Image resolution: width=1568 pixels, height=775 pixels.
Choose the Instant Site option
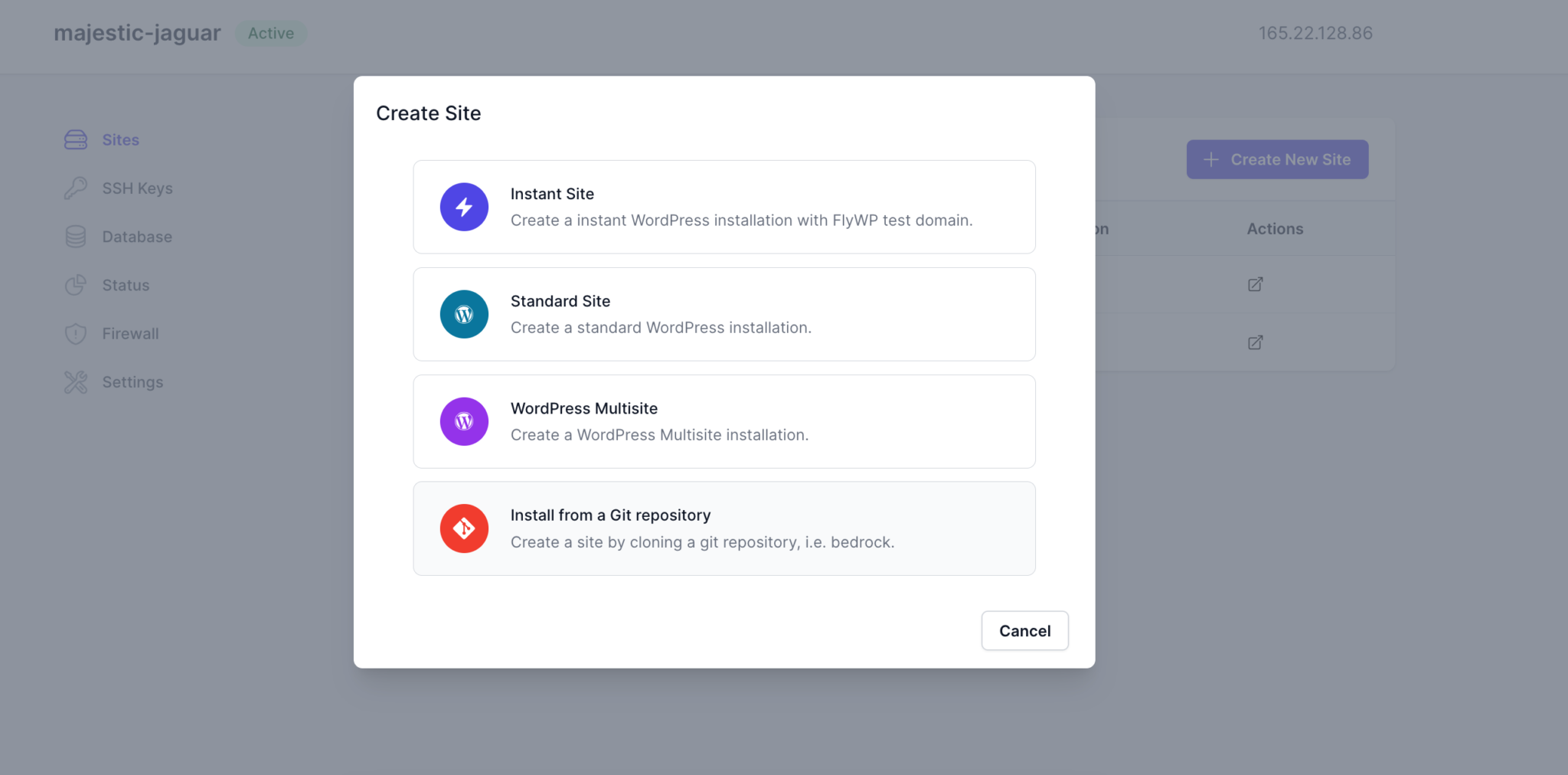click(x=724, y=207)
